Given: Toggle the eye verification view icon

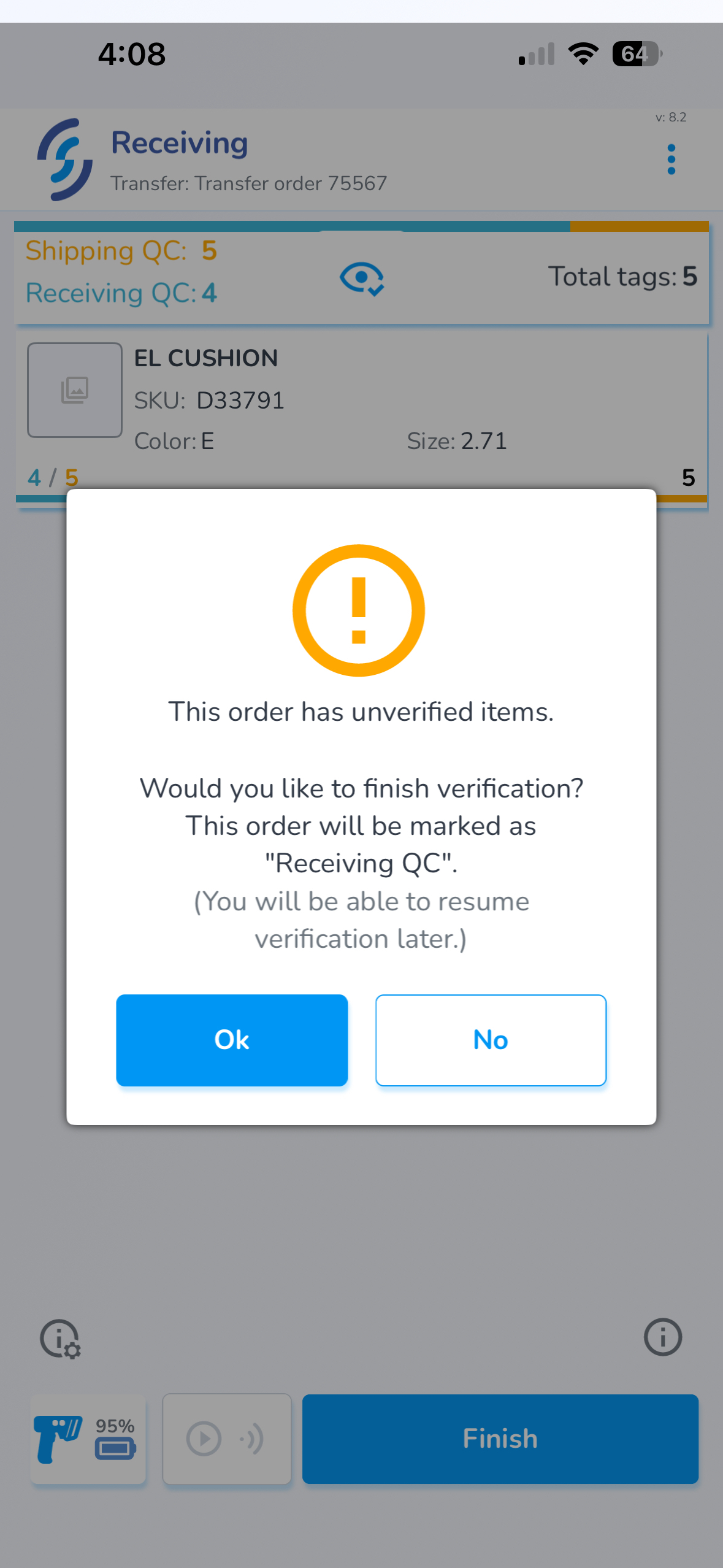Looking at the screenshot, I should (362, 278).
